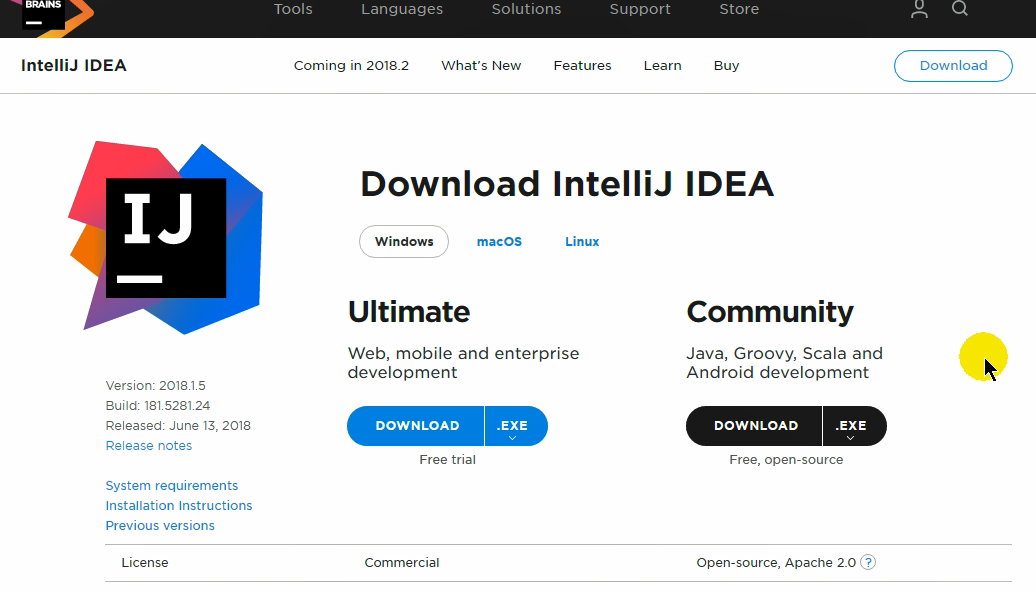Viewport: 1036px width, 591px height.
Task: Click the Free trial caption
Action: (447, 459)
